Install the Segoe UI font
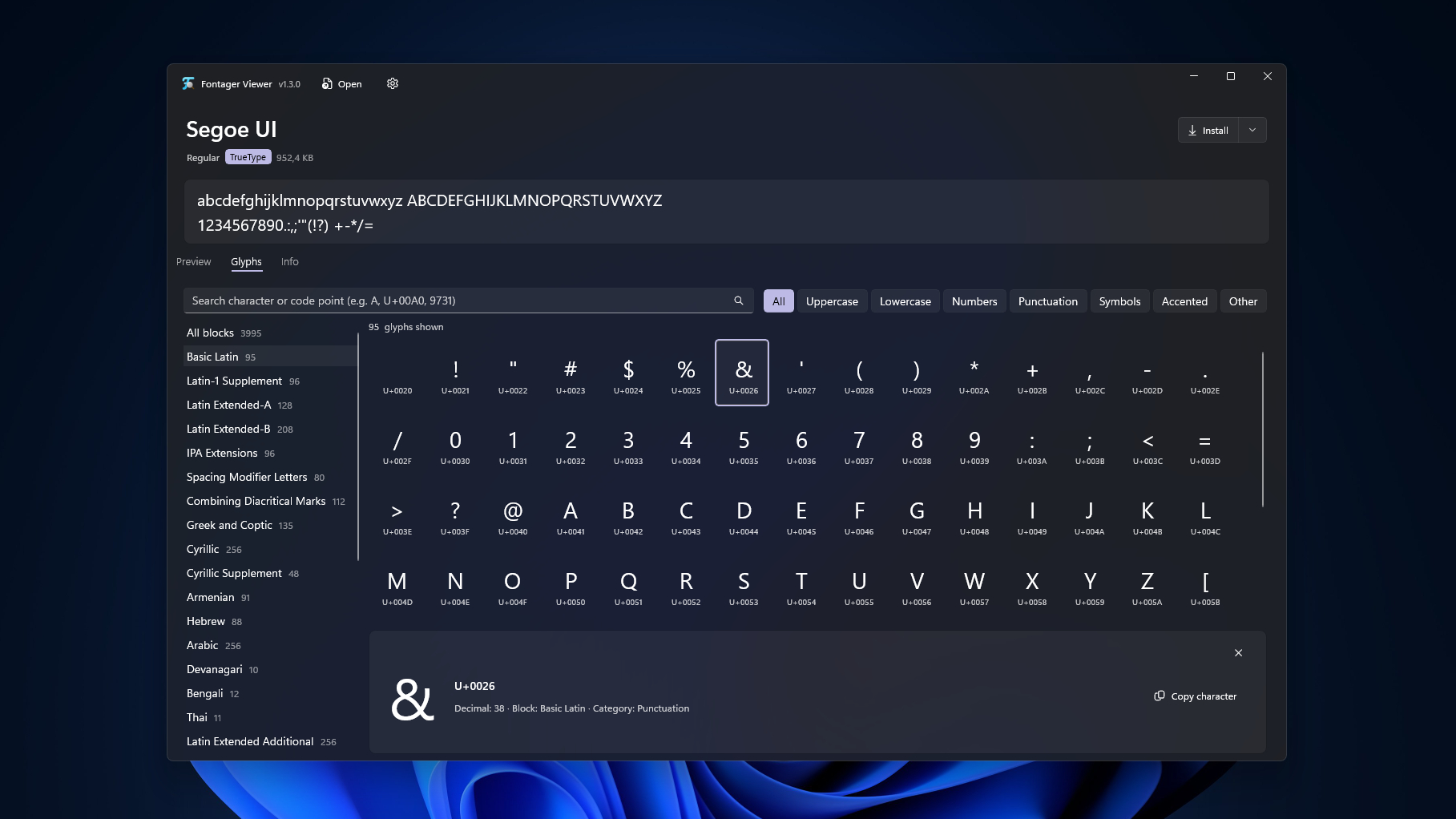Viewport: 1456px width, 819px height. [x=1208, y=130]
